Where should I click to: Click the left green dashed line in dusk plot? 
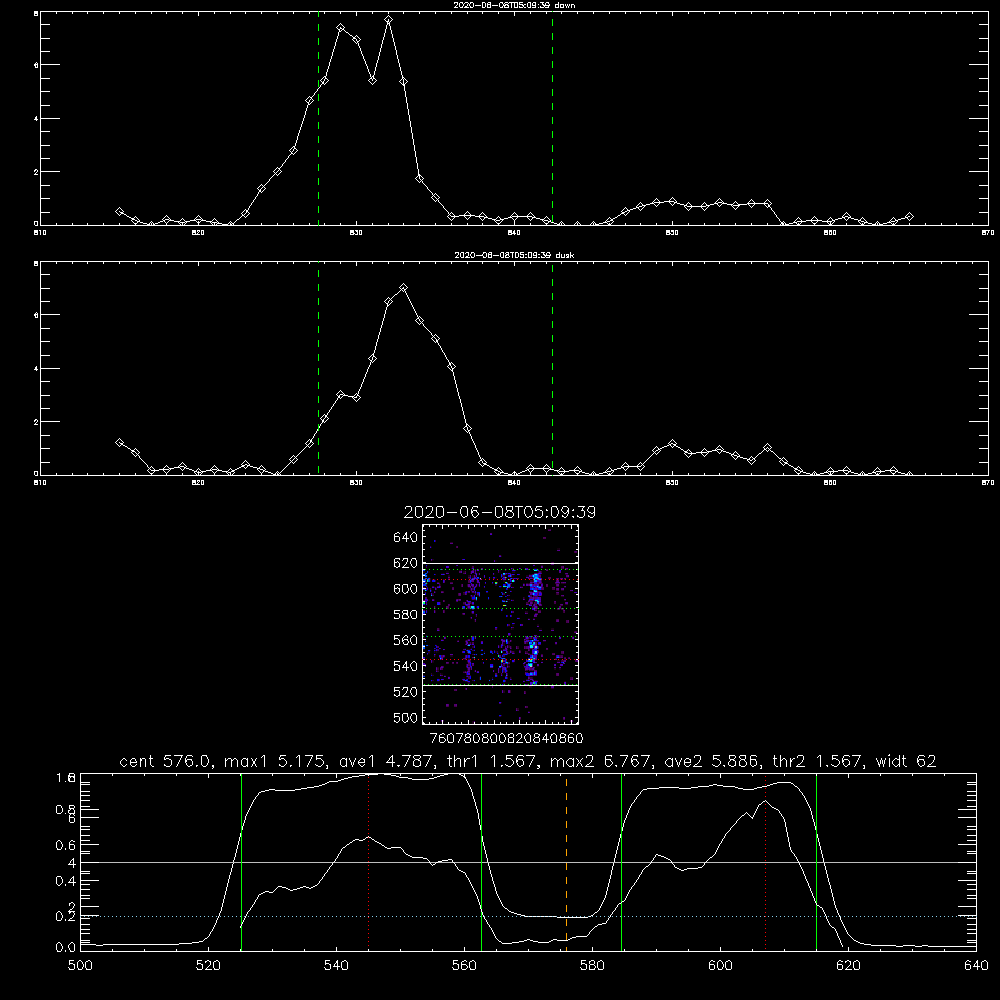pyautogui.click(x=318, y=369)
